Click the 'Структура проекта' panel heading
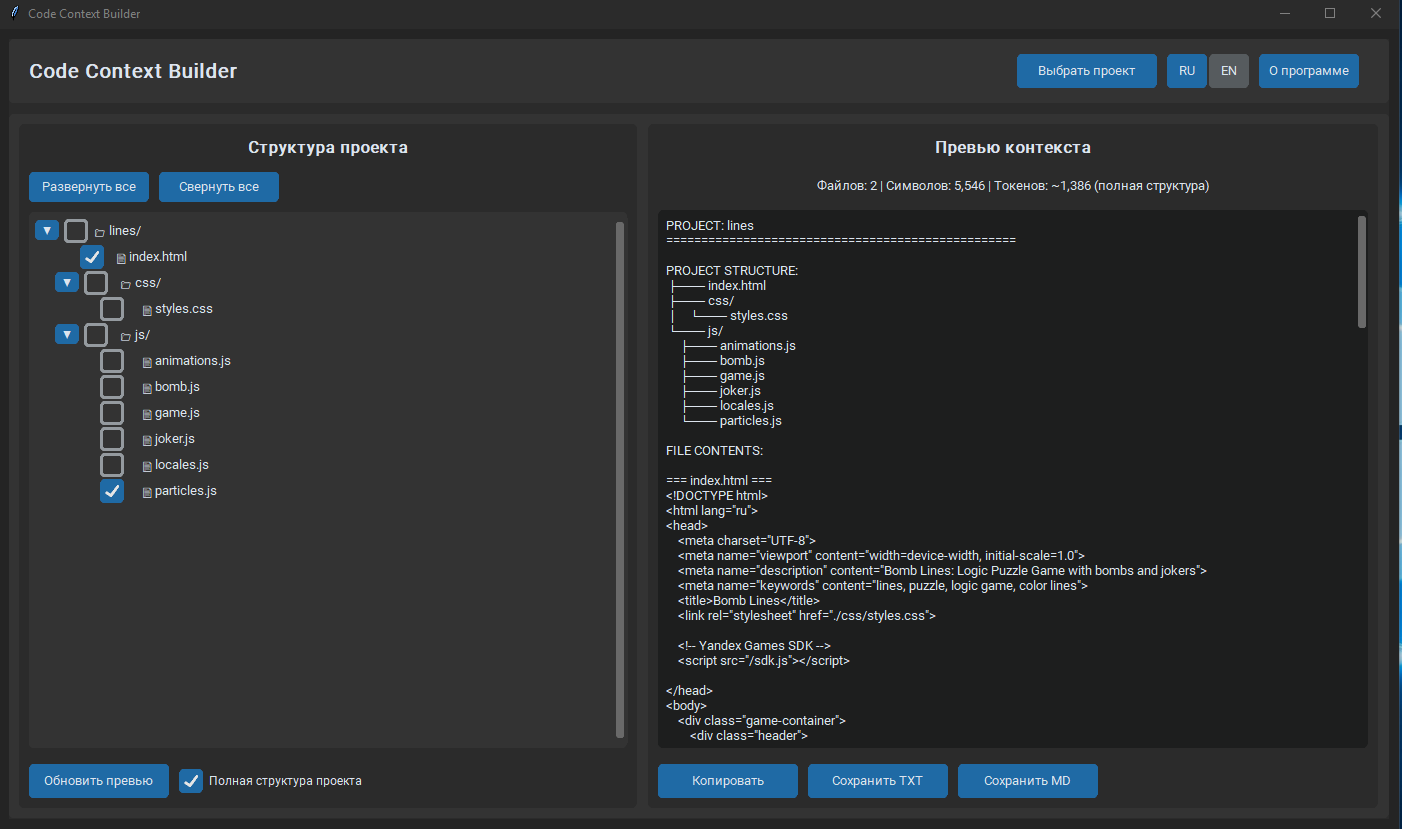Screen dimensions: 1402x829 click(328, 147)
